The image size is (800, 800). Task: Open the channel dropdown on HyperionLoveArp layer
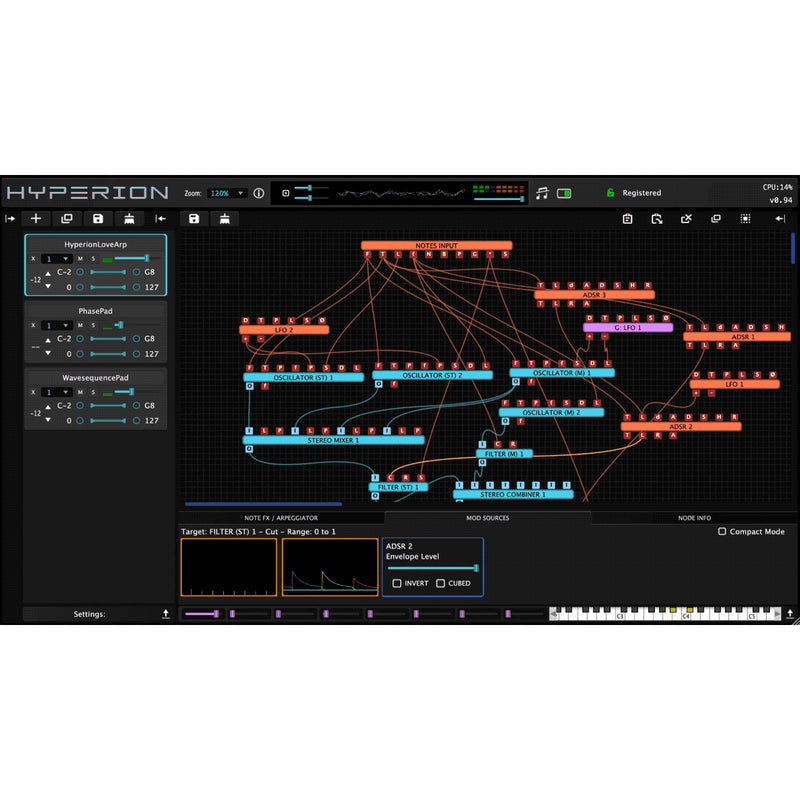(x=56, y=259)
